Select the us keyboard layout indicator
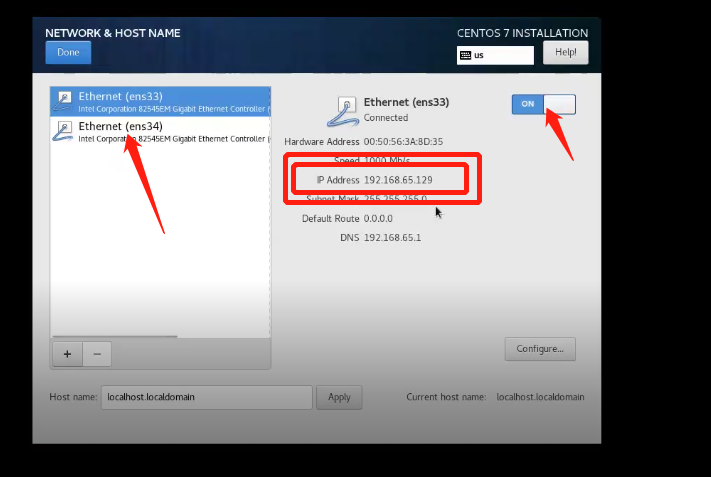The height and width of the screenshot is (477, 711). pyautogui.click(x=495, y=55)
